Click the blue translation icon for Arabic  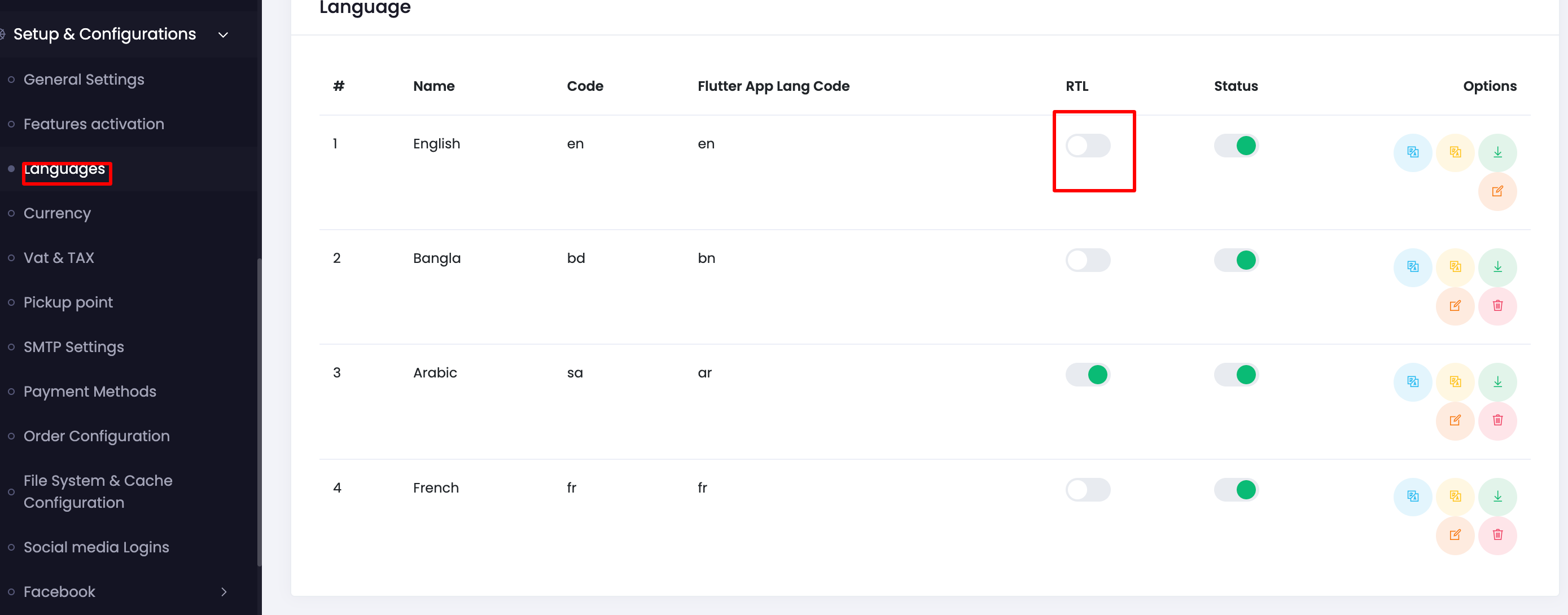[x=1412, y=381]
